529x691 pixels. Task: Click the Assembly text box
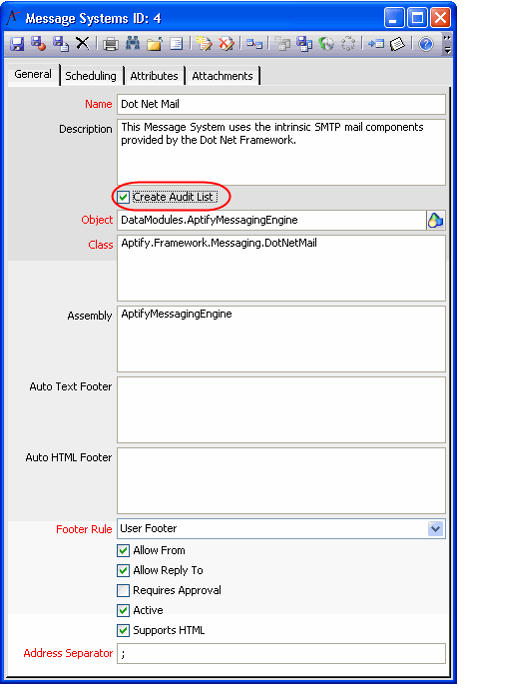[281, 339]
